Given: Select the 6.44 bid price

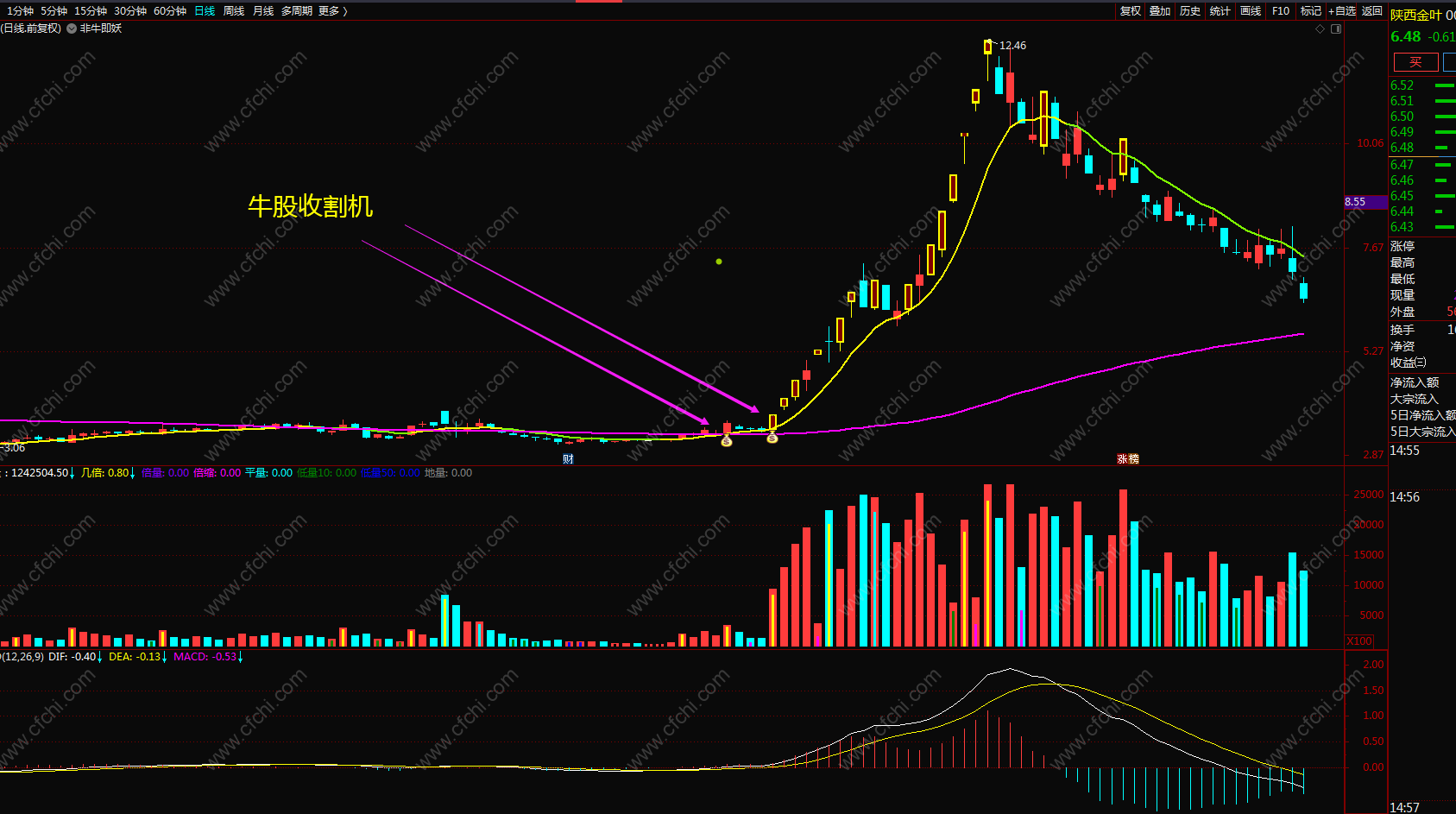Looking at the screenshot, I should tap(1402, 211).
